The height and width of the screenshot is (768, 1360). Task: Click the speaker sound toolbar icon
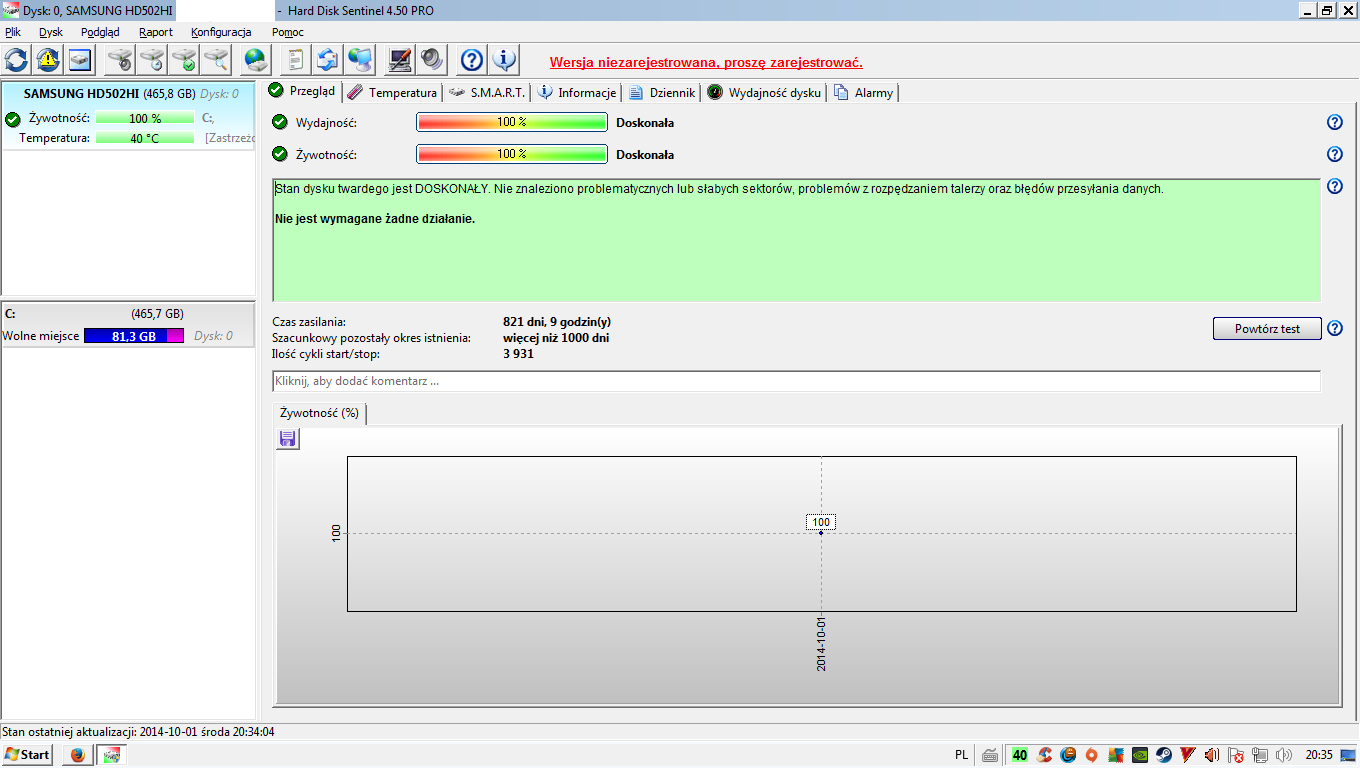point(432,60)
